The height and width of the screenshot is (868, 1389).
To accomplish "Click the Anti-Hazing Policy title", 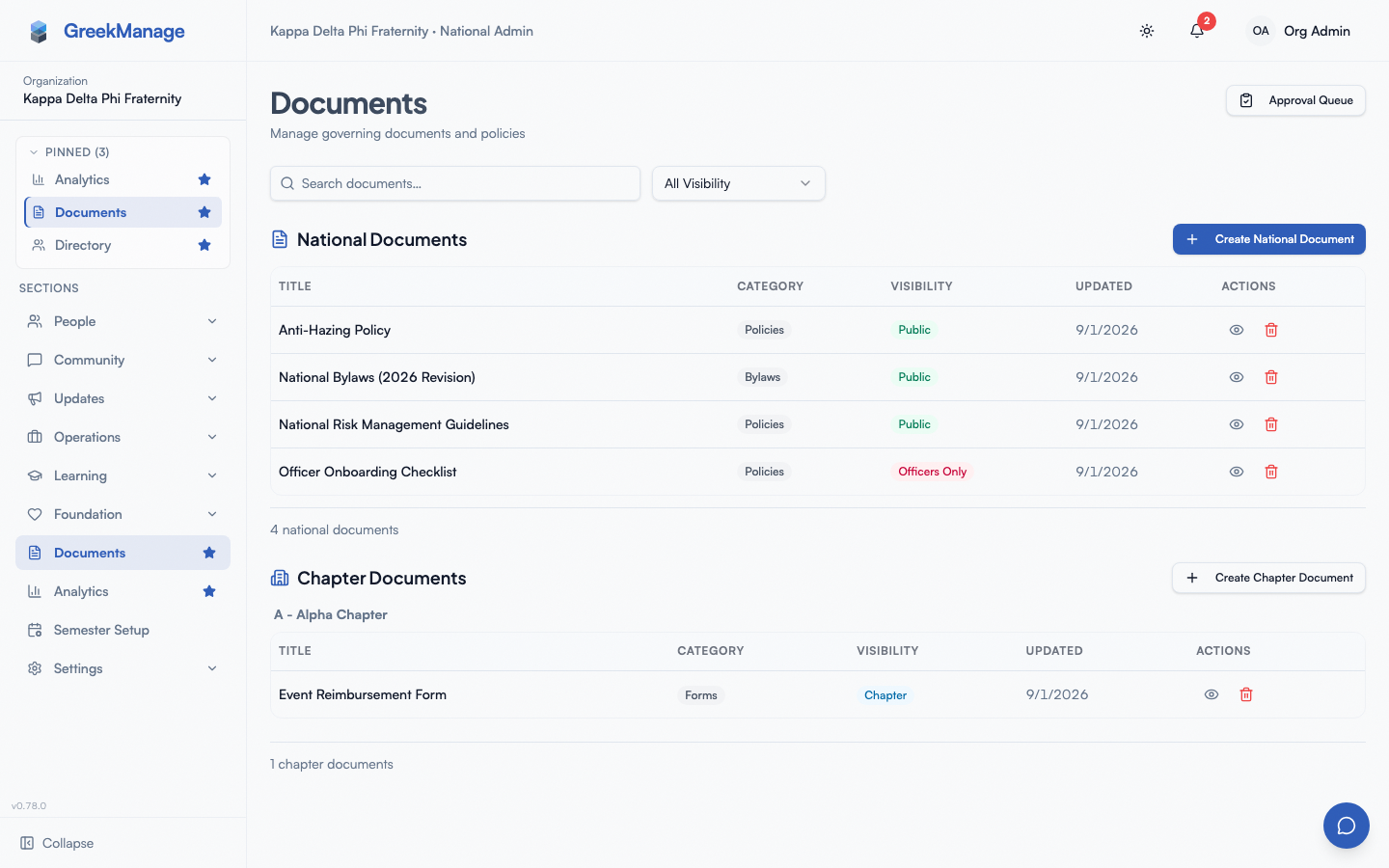I will coord(335,330).
